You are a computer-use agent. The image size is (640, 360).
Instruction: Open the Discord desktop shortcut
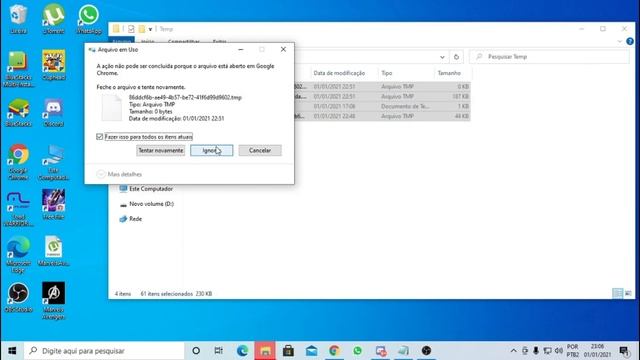coord(53,112)
